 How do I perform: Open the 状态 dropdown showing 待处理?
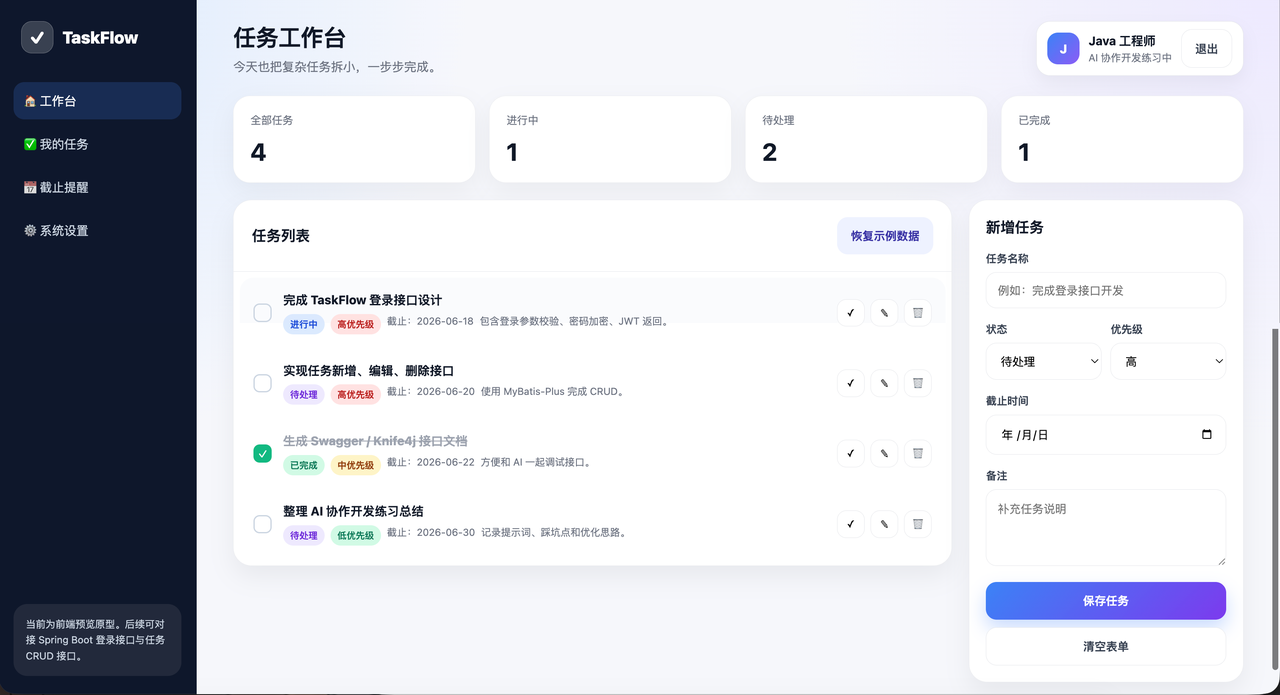pos(1044,361)
